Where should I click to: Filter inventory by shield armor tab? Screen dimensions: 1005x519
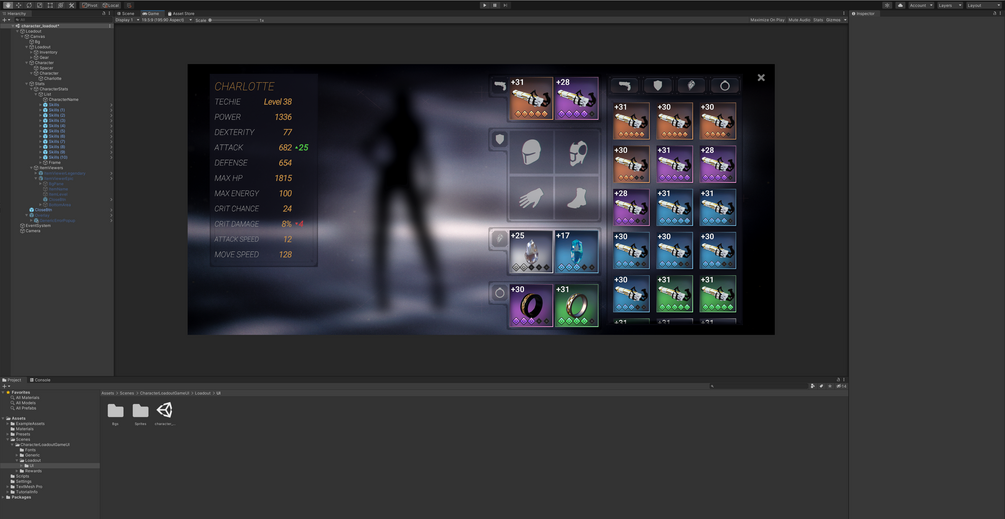658,85
